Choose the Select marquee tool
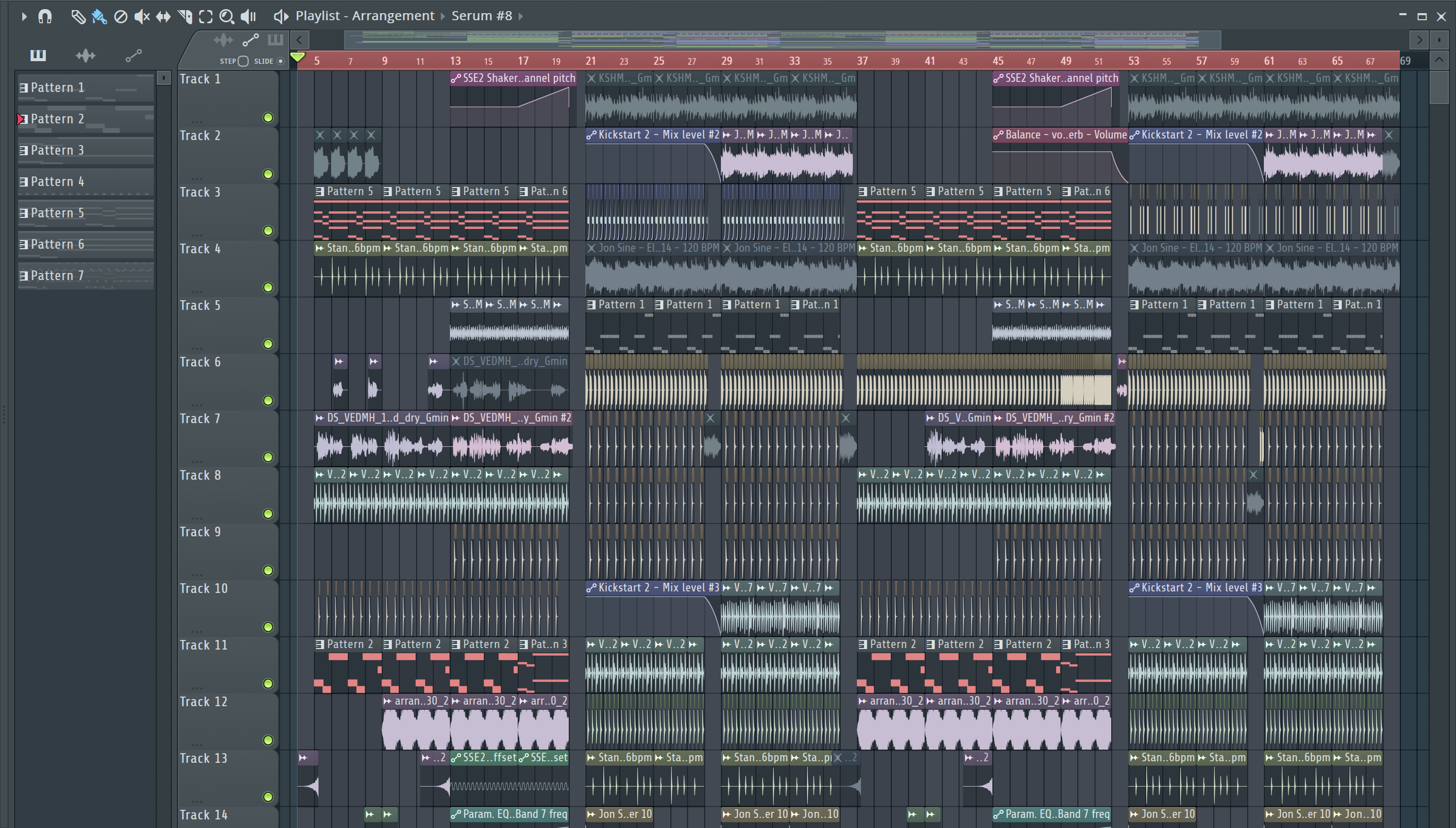1456x828 pixels. [206, 17]
